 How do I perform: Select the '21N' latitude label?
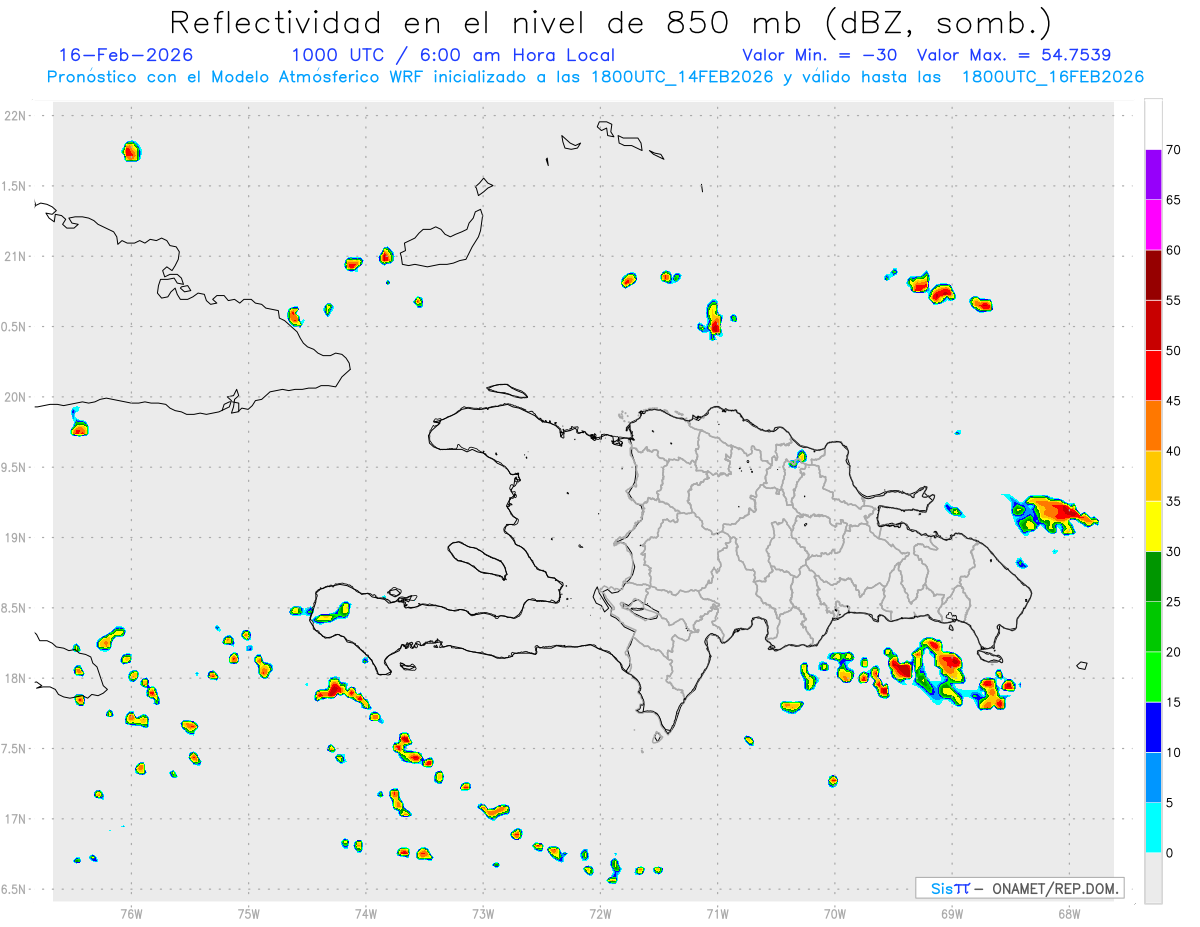click(x=15, y=257)
